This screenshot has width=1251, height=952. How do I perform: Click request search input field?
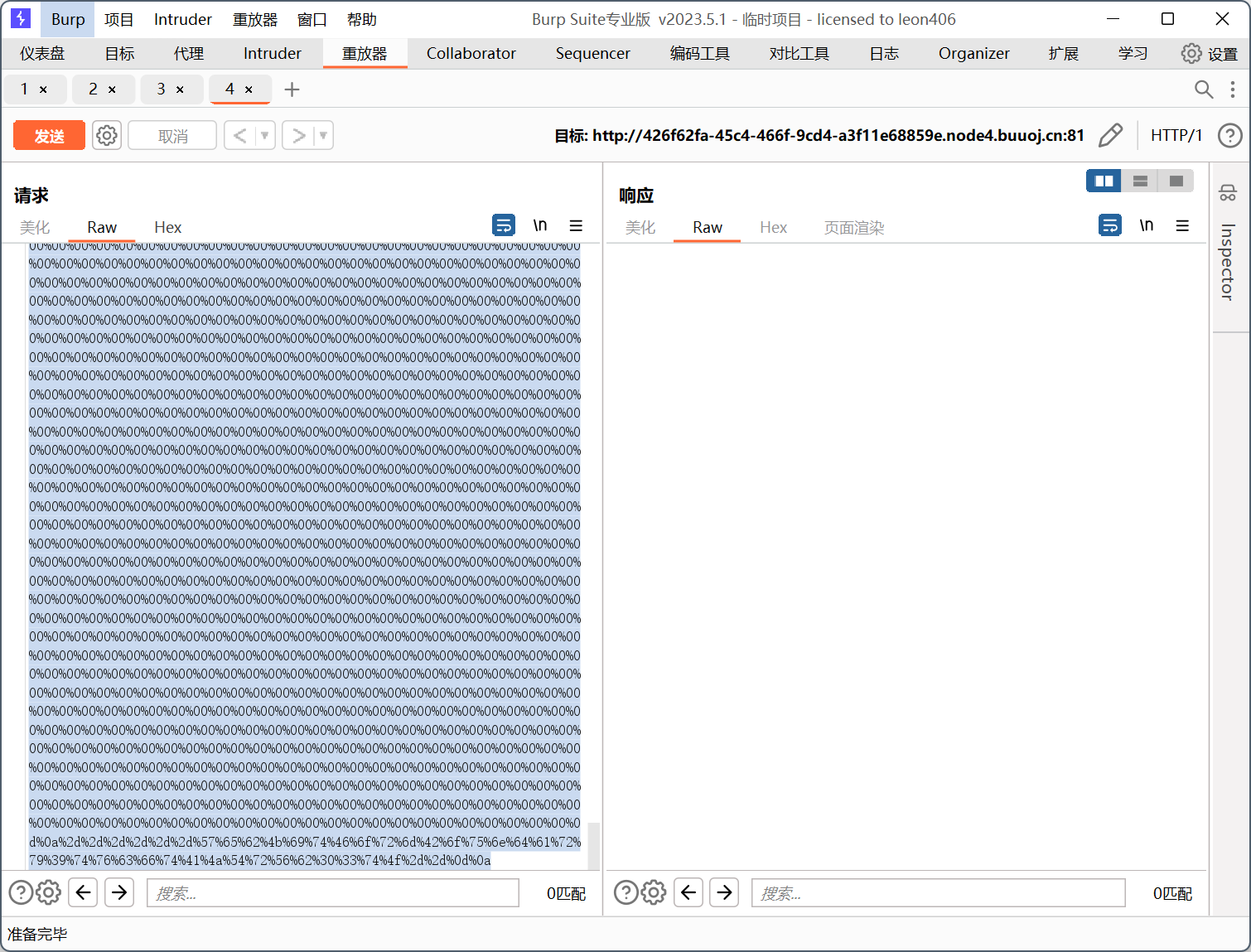333,893
